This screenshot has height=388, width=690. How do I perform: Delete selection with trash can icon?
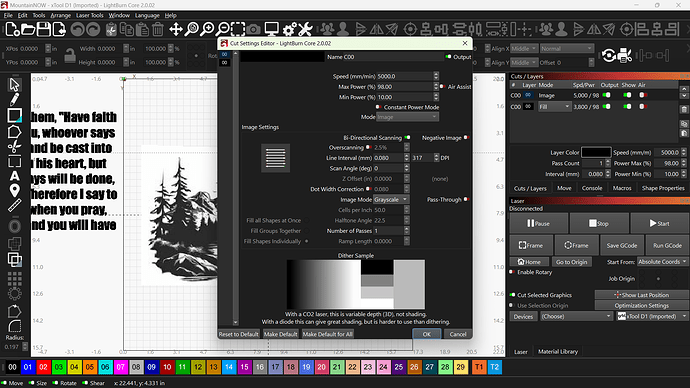158,29
